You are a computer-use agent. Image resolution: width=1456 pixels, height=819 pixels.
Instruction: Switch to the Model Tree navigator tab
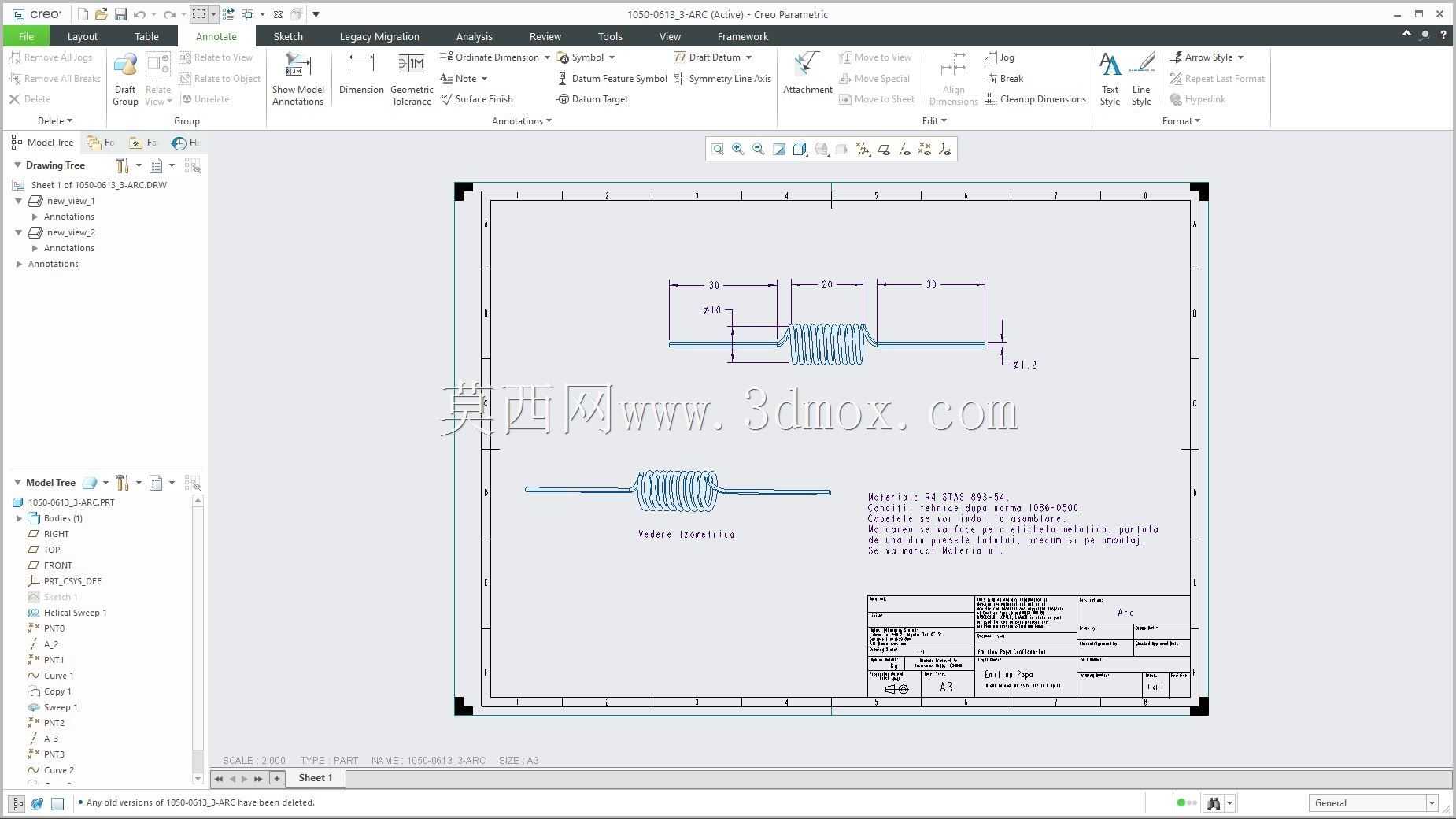(x=42, y=143)
